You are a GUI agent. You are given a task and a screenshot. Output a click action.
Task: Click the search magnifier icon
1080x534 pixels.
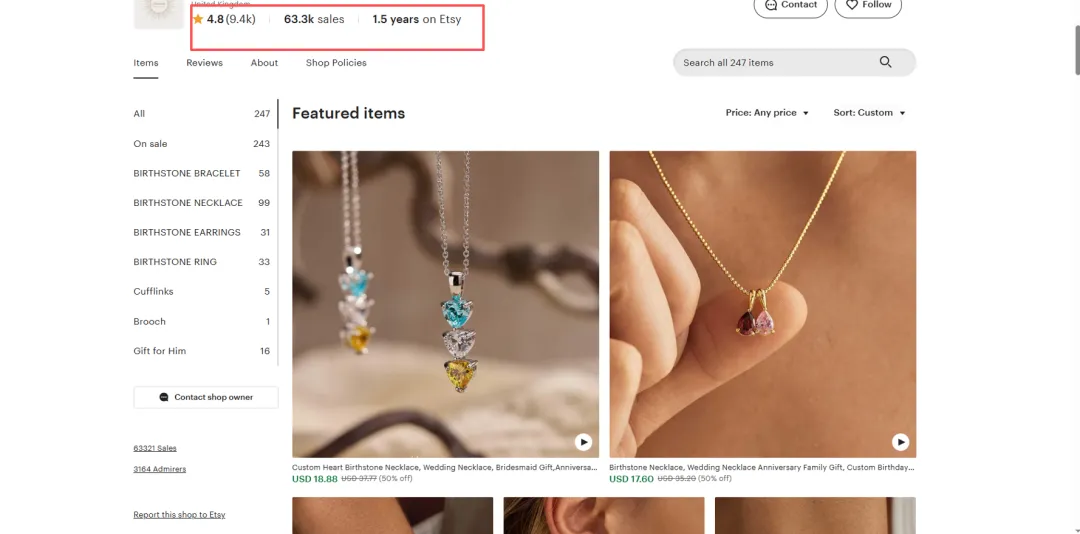coord(885,62)
